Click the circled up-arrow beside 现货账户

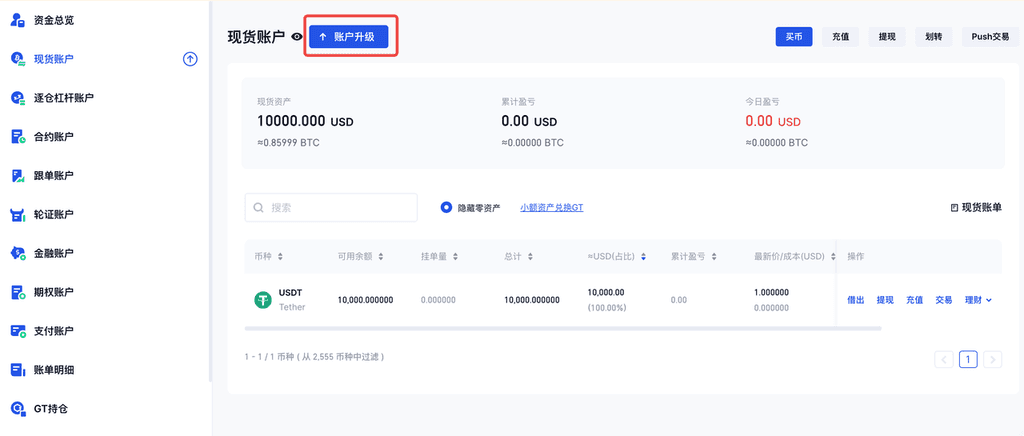(x=190, y=59)
